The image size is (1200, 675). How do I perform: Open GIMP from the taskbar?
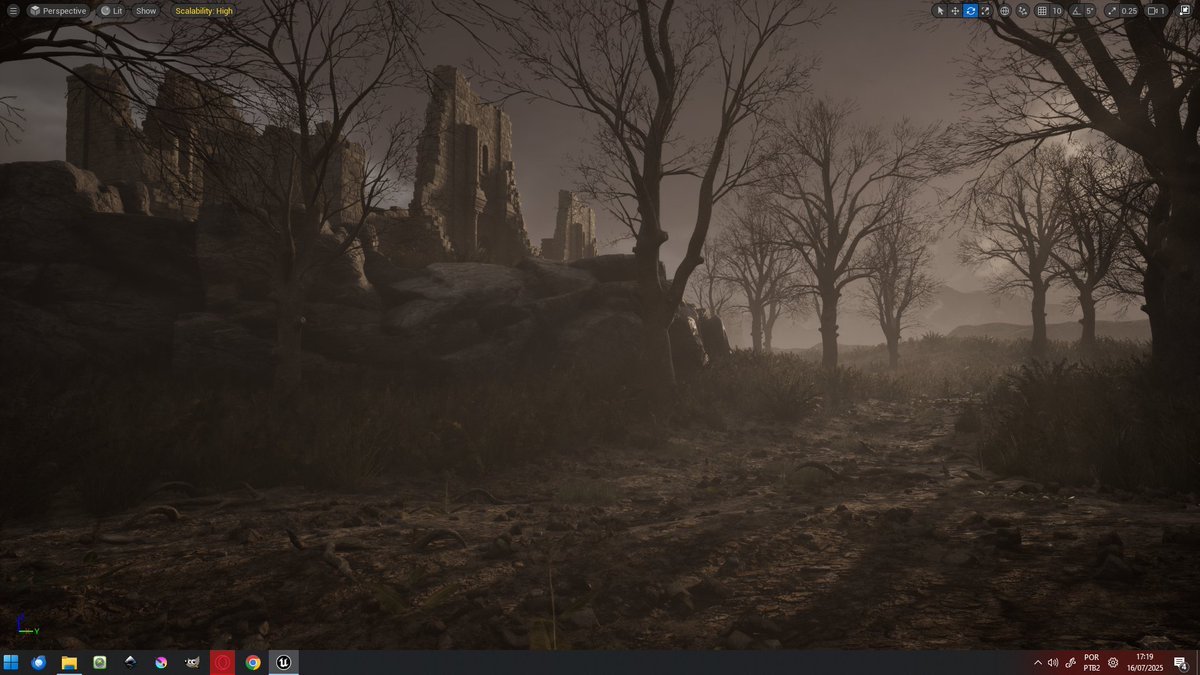[192, 662]
